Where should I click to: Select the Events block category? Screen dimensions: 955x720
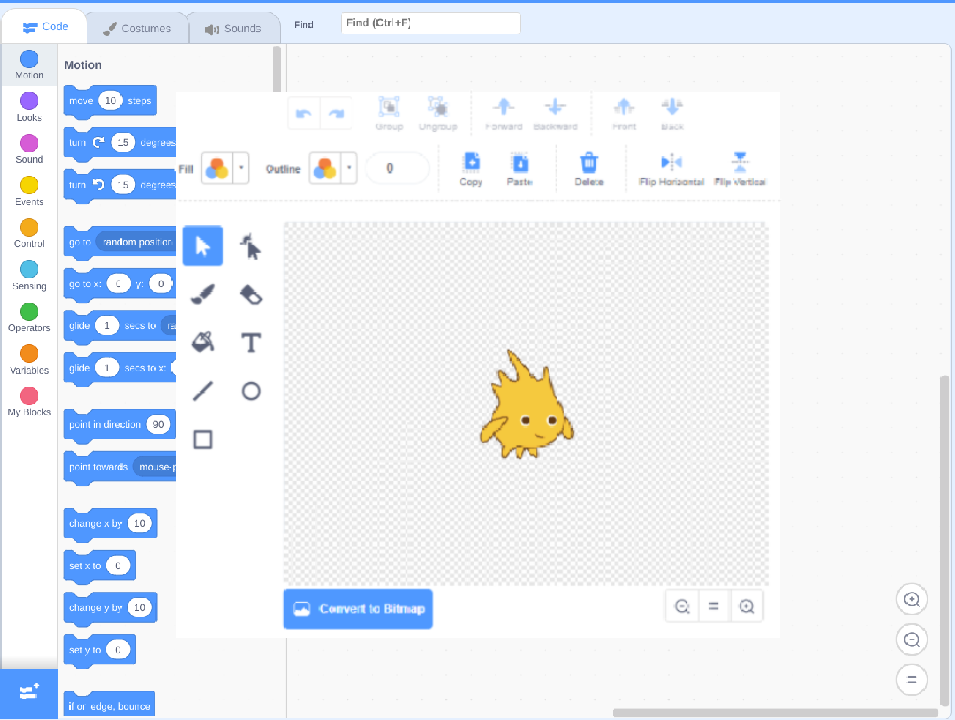tap(29, 191)
